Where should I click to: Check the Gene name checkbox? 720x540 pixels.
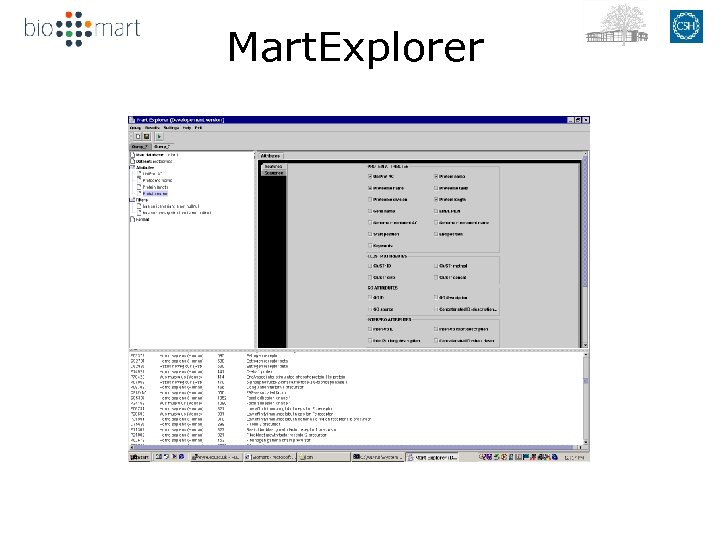pyautogui.click(x=370, y=211)
